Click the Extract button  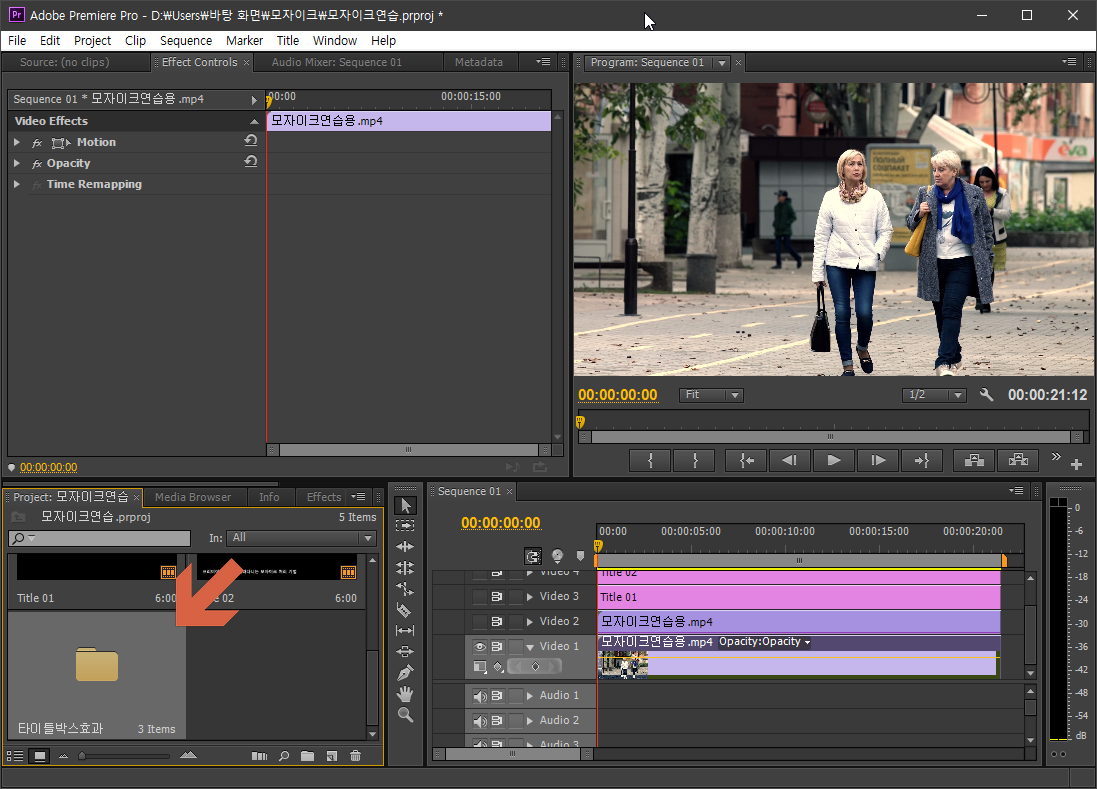1018,460
